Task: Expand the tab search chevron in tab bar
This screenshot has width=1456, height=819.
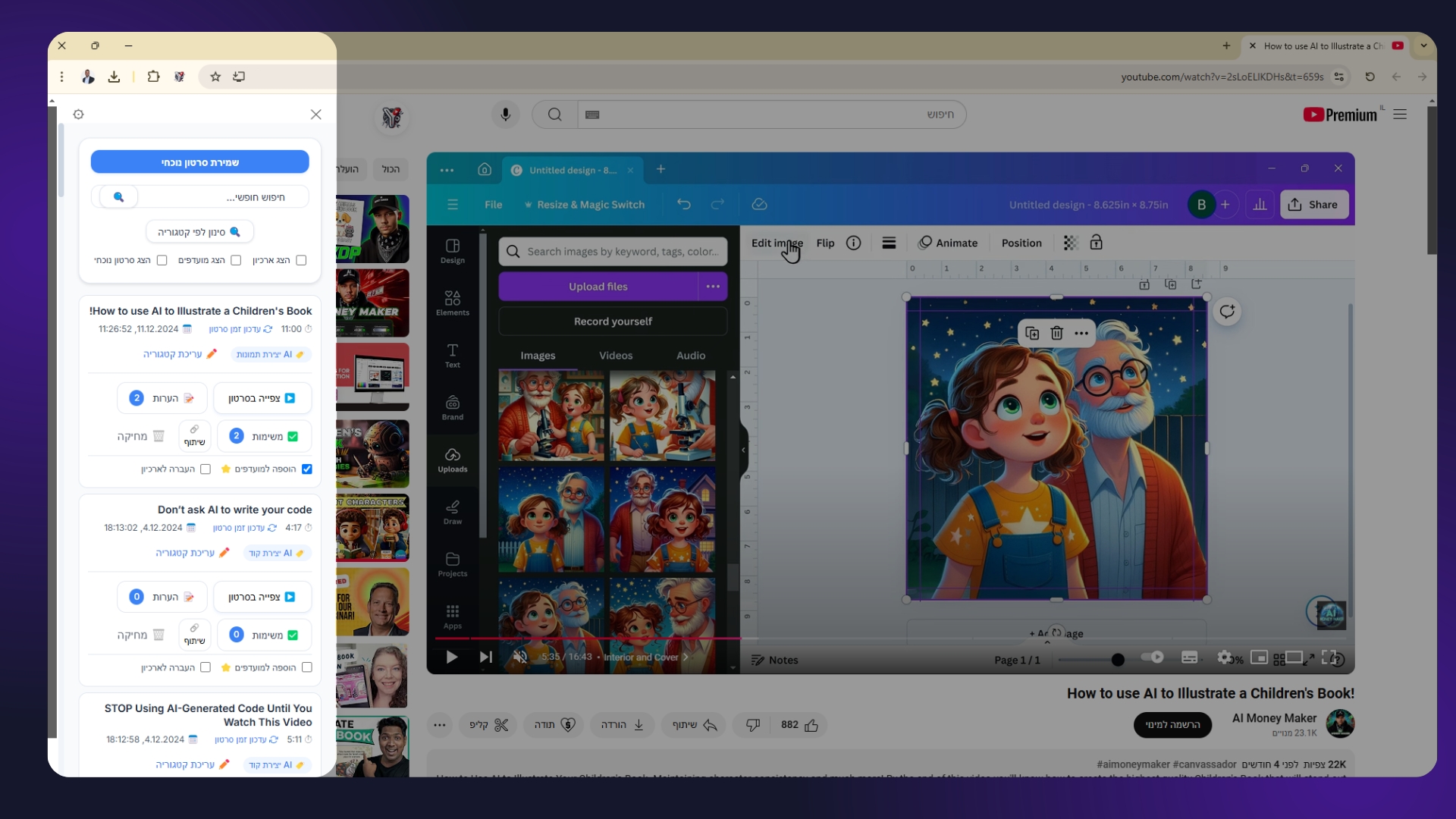Action: pos(1423,45)
